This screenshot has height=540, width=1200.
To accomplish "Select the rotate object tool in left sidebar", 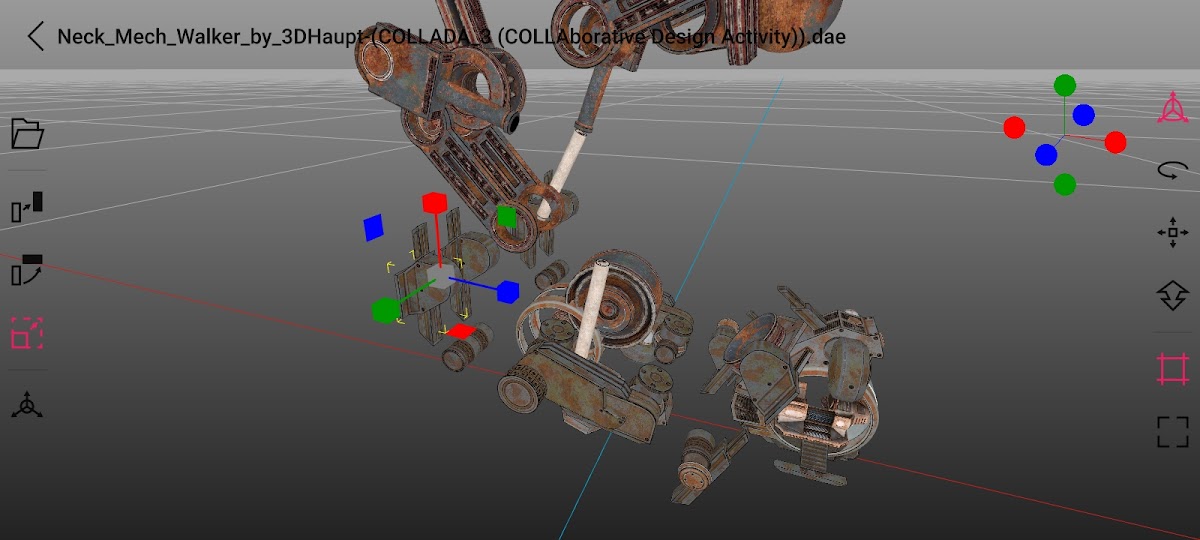I will pos(27,270).
